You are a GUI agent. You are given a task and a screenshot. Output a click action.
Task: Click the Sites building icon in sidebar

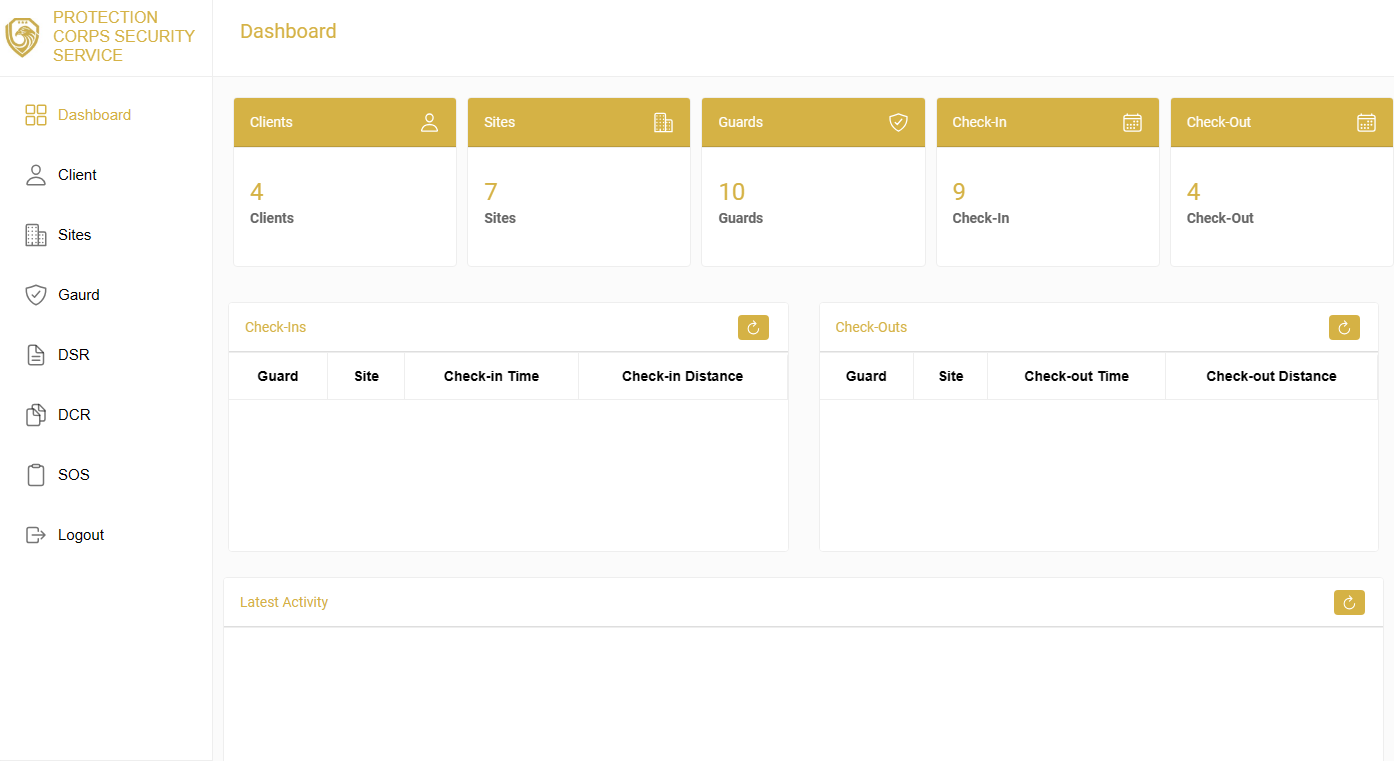coord(36,235)
